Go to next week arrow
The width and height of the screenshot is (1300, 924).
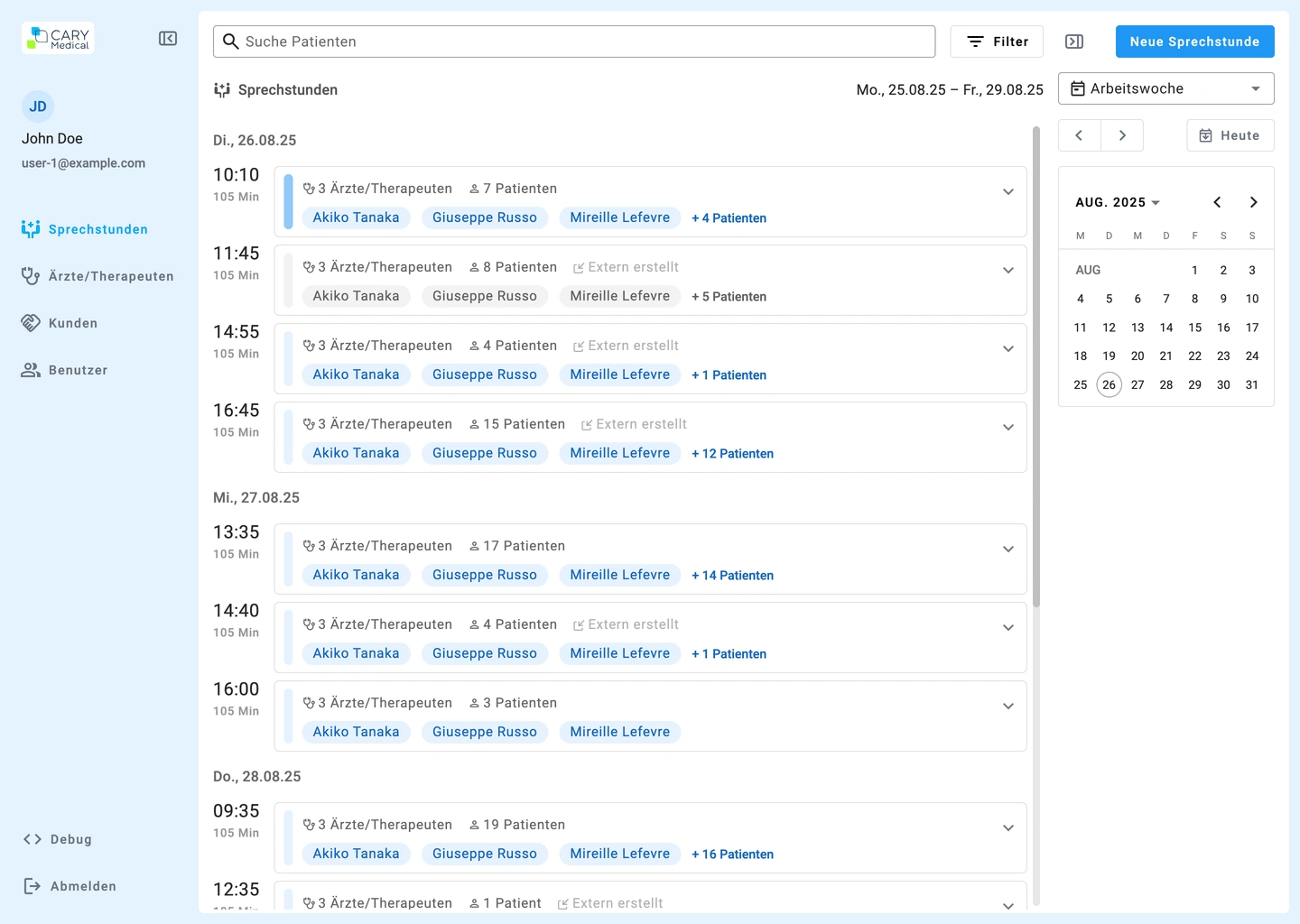point(1122,135)
